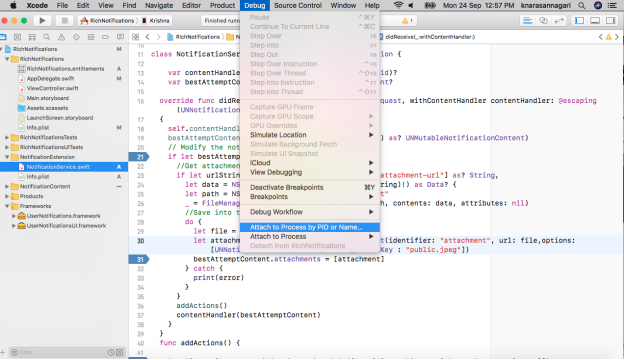Image resolution: width=624 pixels, height=360 pixels.
Task: Open the Report navigator
Action: (120, 37)
